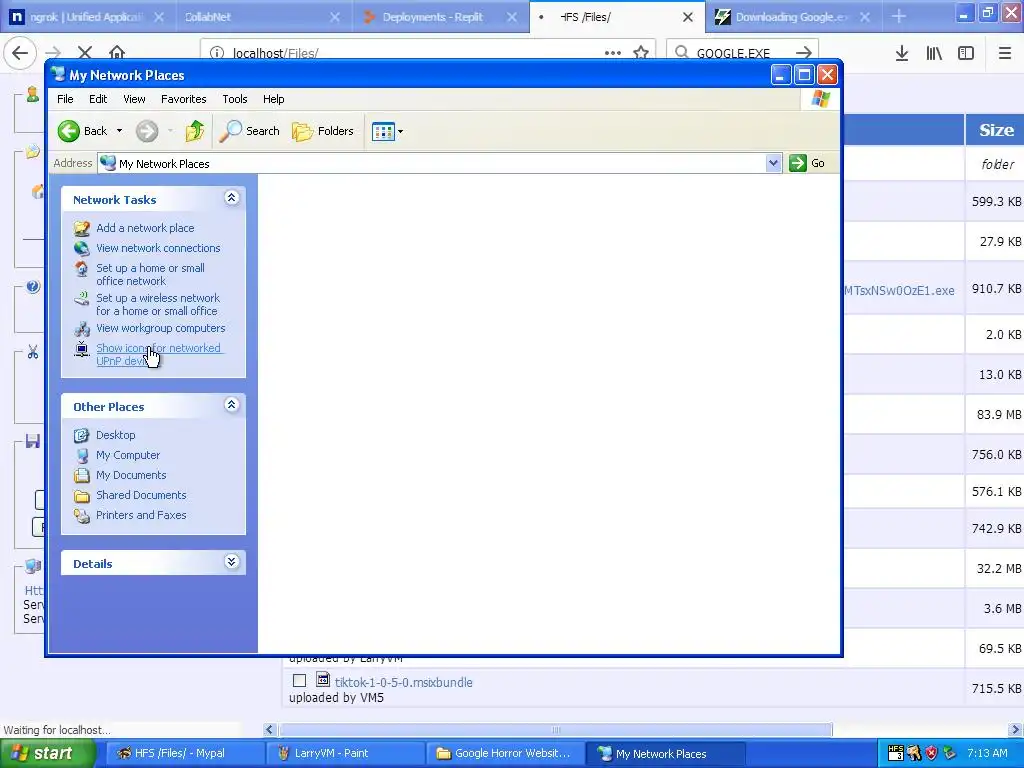Open the Favorites menu

184,99
